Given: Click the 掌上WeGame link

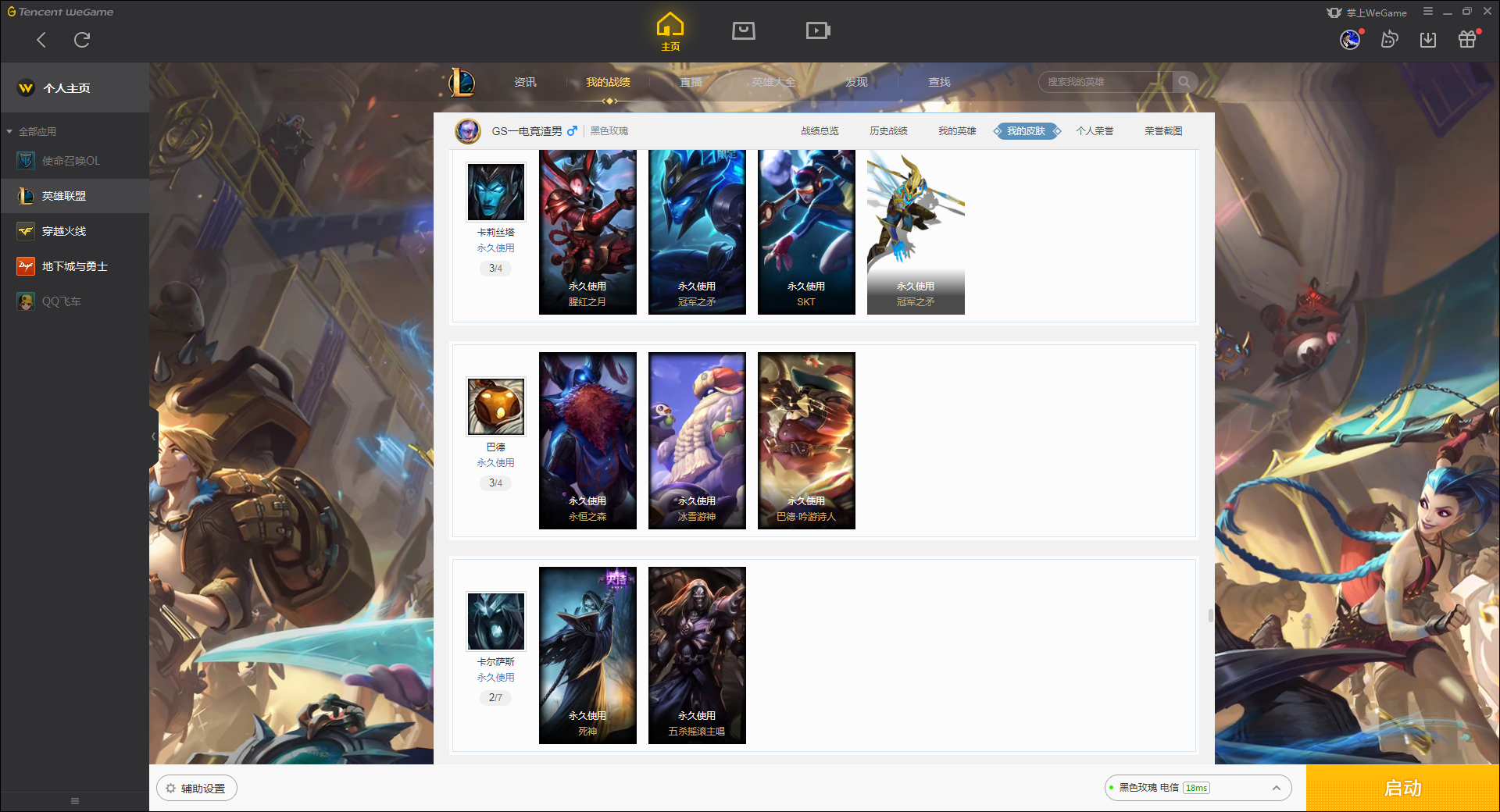Looking at the screenshot, I should pos(1367,12).
